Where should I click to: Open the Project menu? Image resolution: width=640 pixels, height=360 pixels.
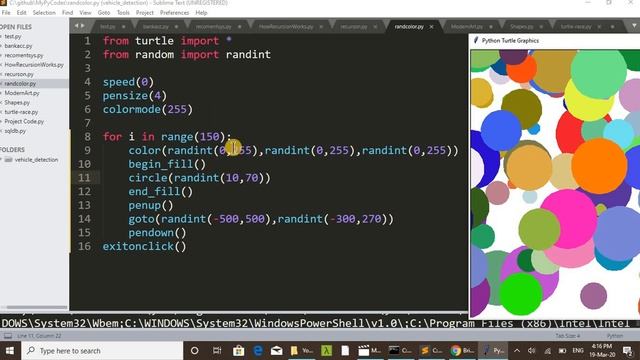[x=144, y=13]
